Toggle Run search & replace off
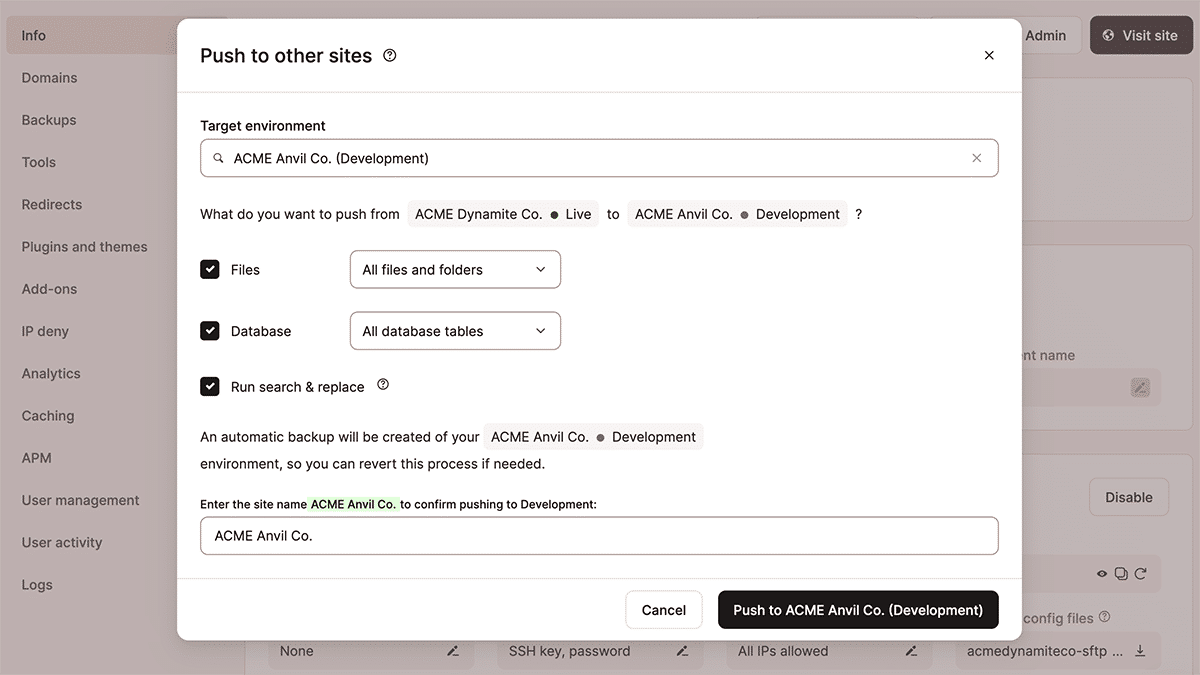The width and height of the screenshot is (1200, 675). pos(210,385)
